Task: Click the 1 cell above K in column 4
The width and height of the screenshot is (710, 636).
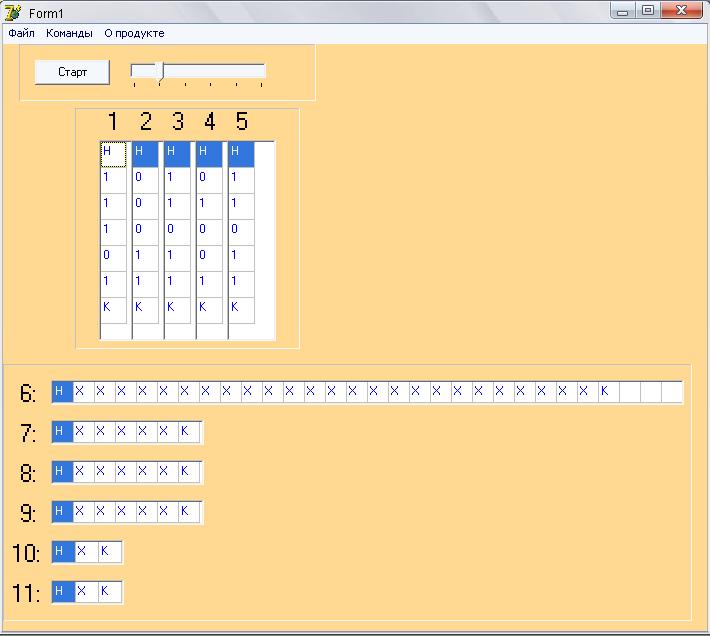Action: [x=209, y=285]
